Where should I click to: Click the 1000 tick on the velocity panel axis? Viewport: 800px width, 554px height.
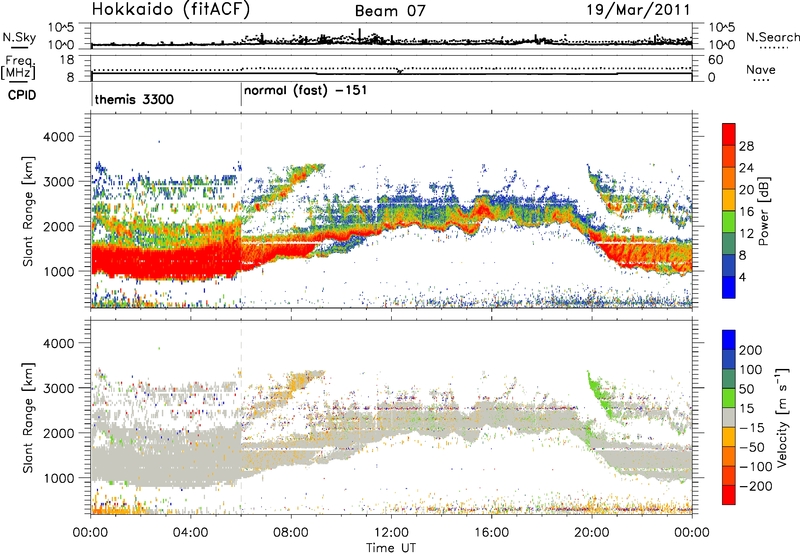pyautogui.click(x=58, y=478)
